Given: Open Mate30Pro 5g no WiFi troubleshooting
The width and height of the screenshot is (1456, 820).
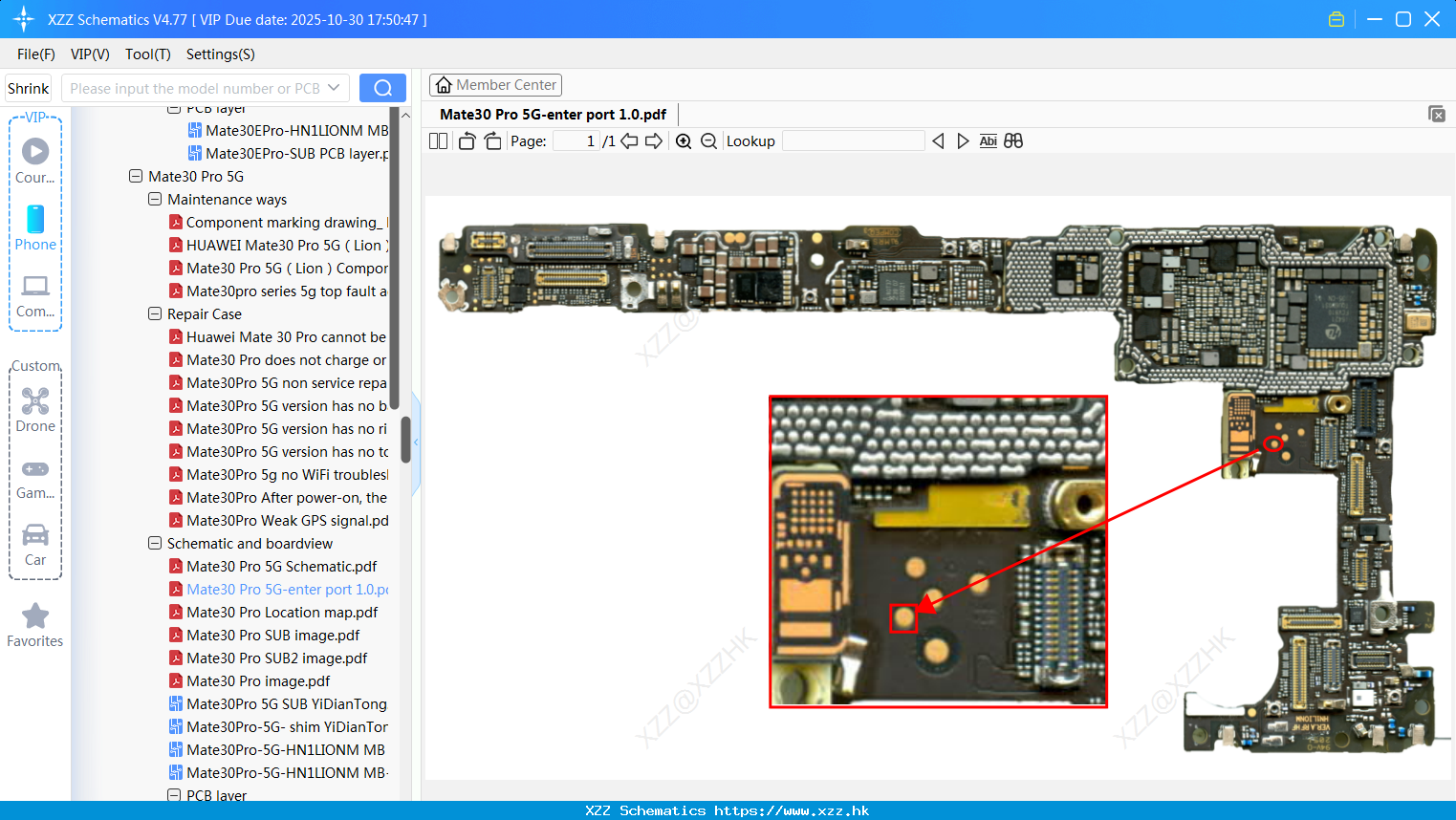Looking at the screenshot, I should coord(278,474).
